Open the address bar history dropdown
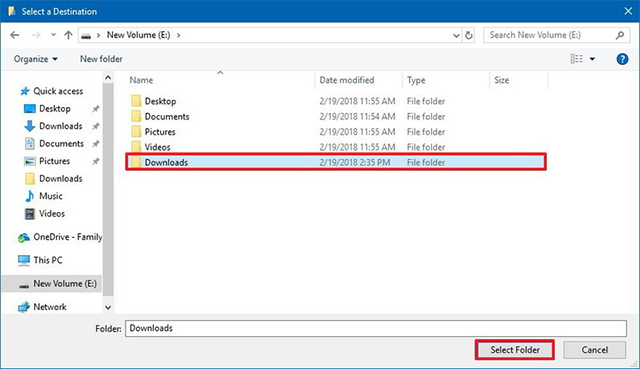 [456, 36]
